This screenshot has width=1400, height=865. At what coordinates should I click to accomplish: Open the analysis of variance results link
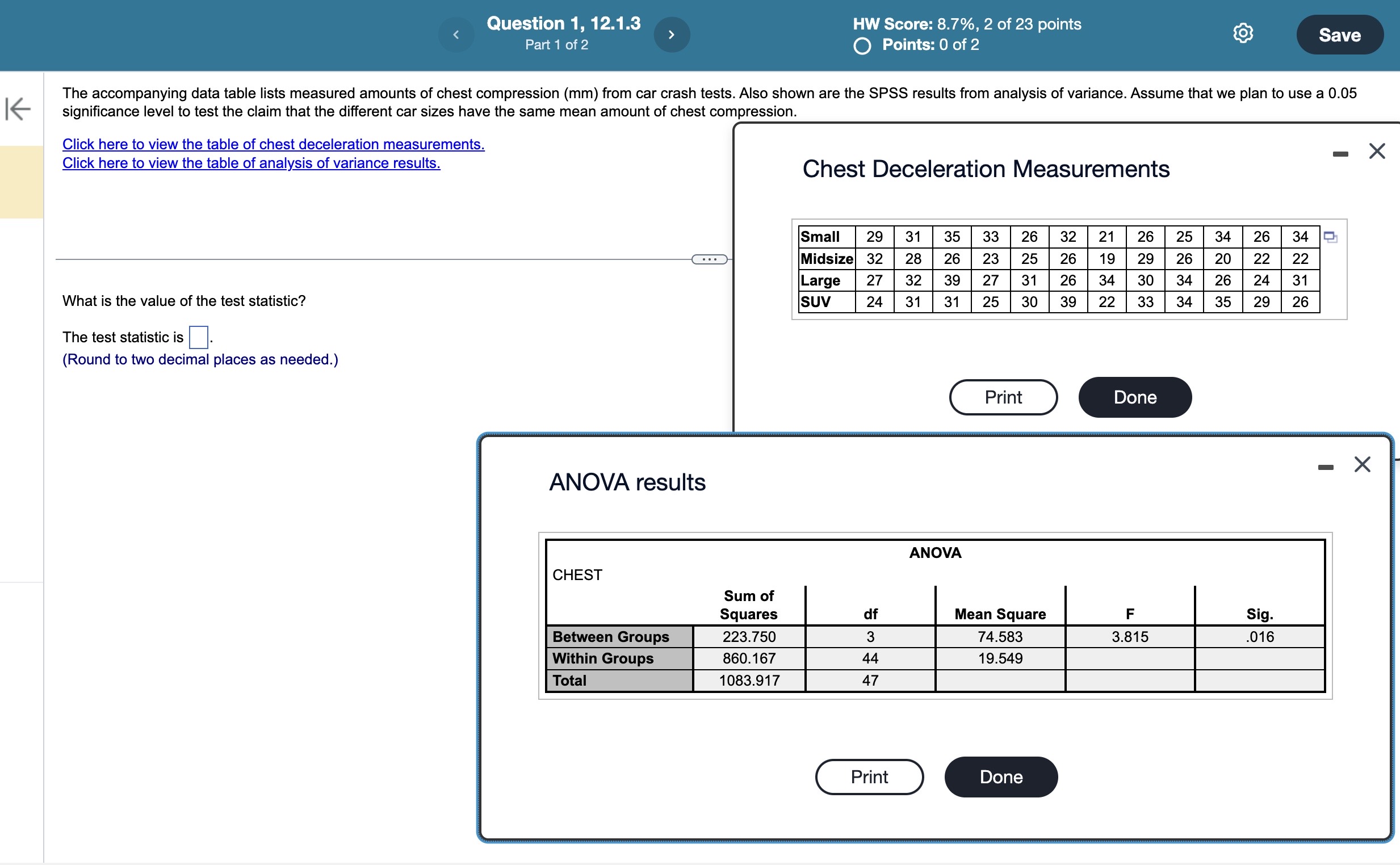point(250,163)
